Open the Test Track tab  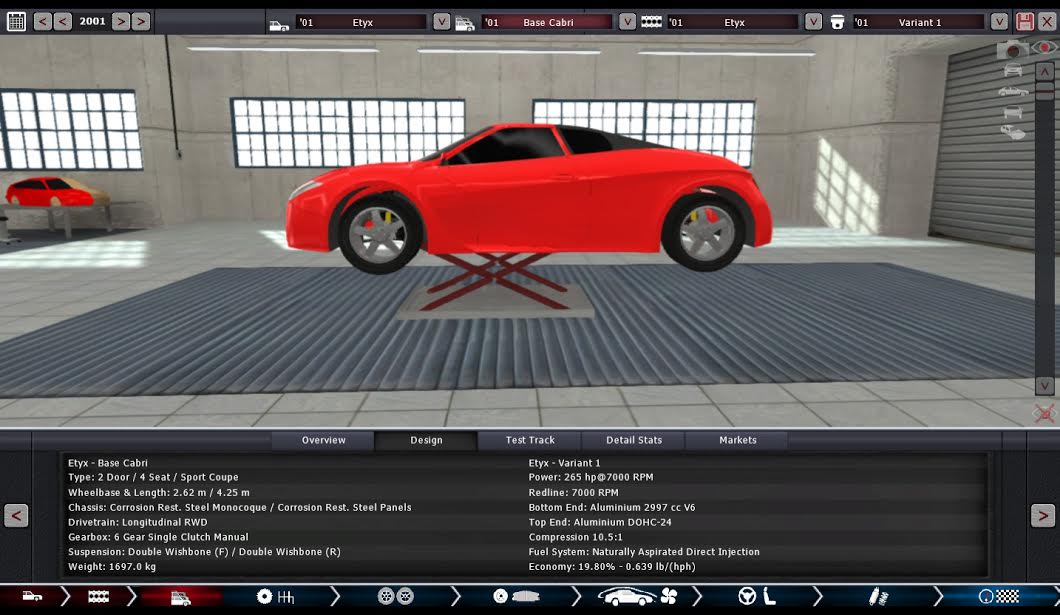[x=530, y=440]
